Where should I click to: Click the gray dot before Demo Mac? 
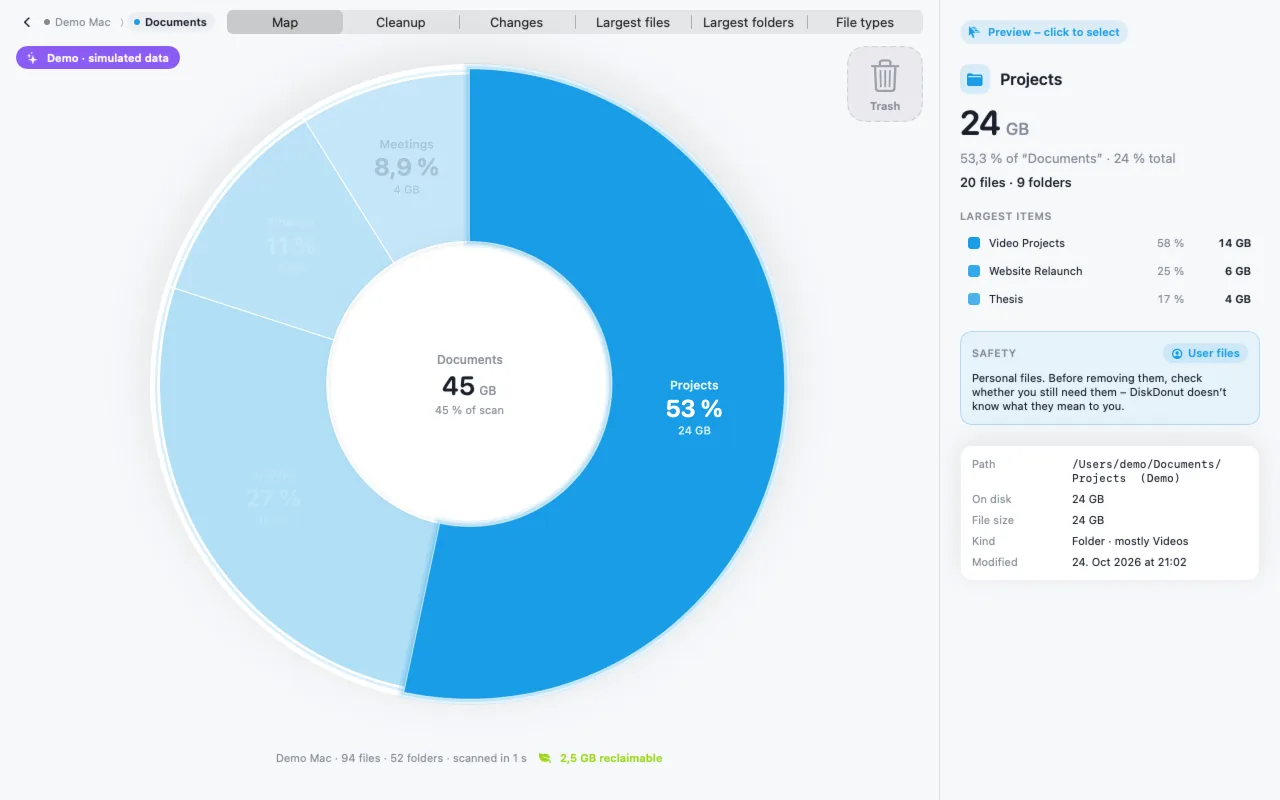pyautogui.click(x=47, y=22)
